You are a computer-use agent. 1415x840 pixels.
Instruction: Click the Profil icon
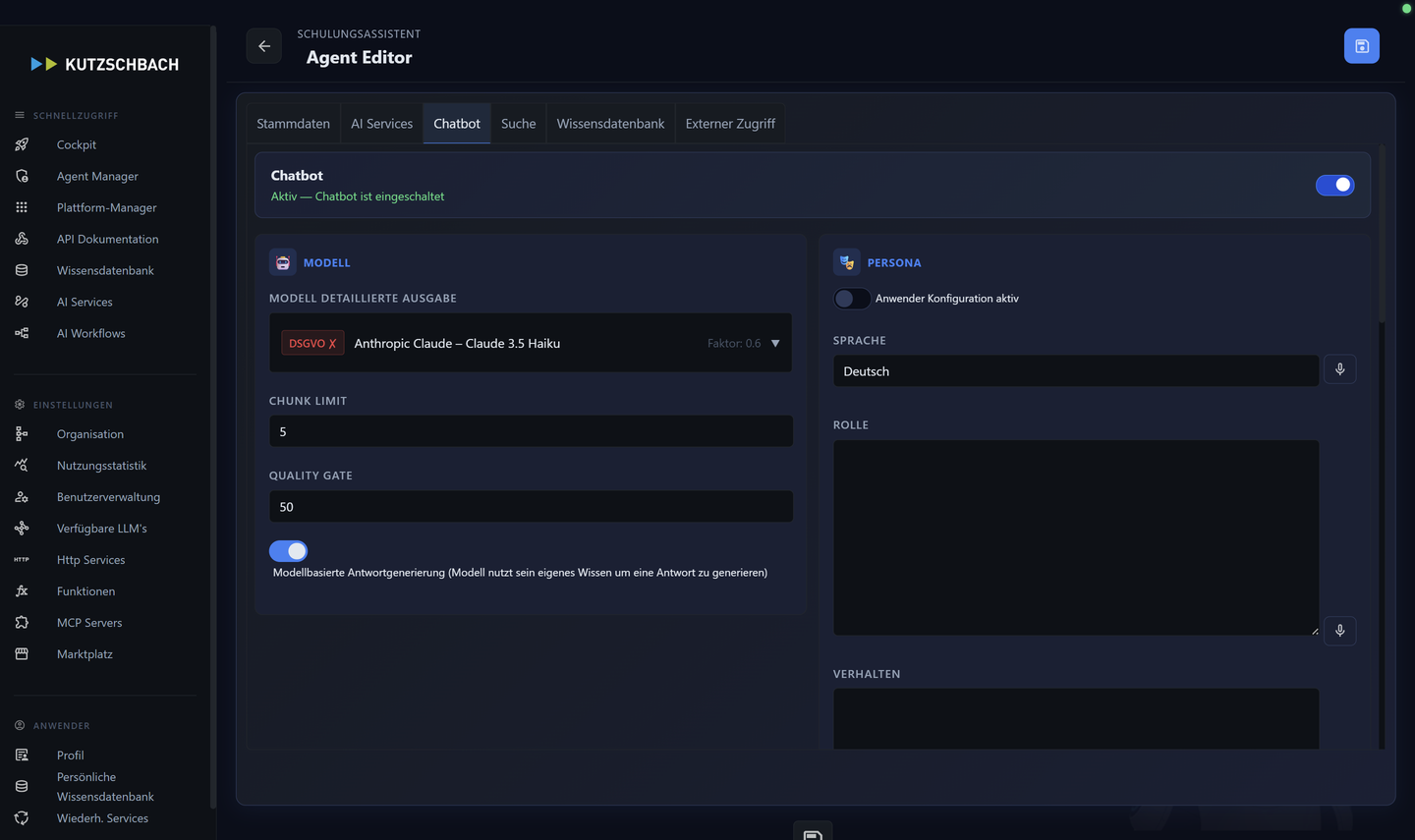click(22, 755)
